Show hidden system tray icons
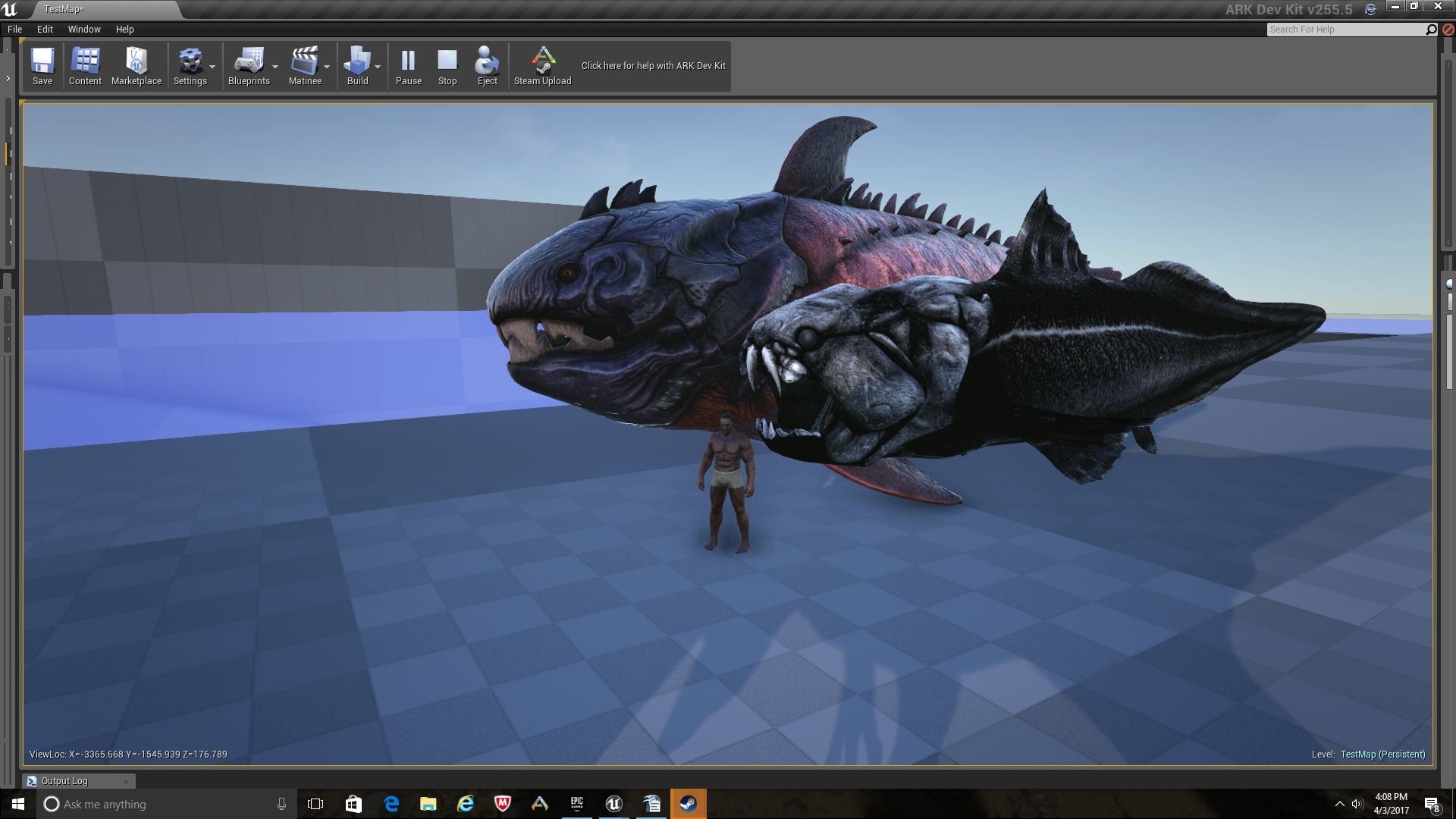 click(x=1340, y=804)
